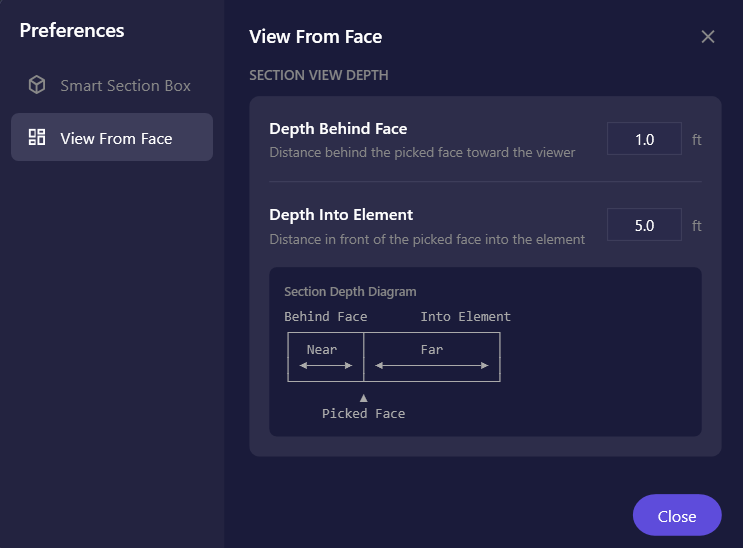743x548 pixels.
Task: Click the 'Picked Face' diagram label
Action: point(363,413)
